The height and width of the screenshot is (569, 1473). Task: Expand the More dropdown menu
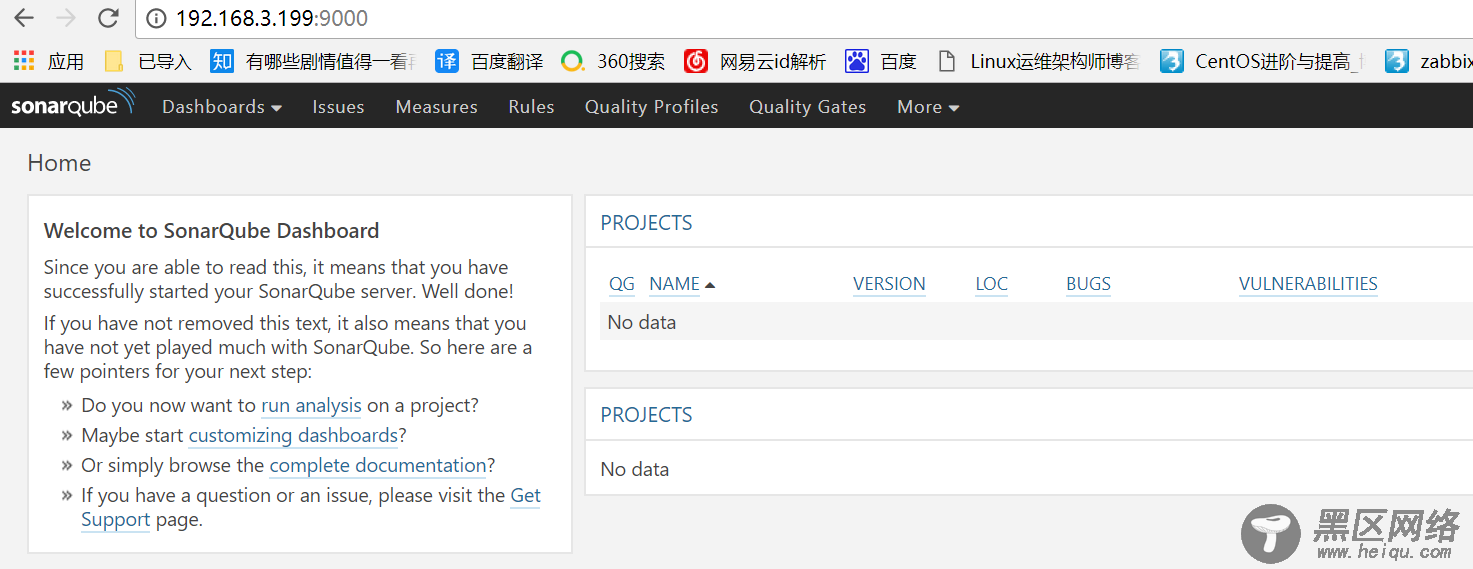(928, 107)
